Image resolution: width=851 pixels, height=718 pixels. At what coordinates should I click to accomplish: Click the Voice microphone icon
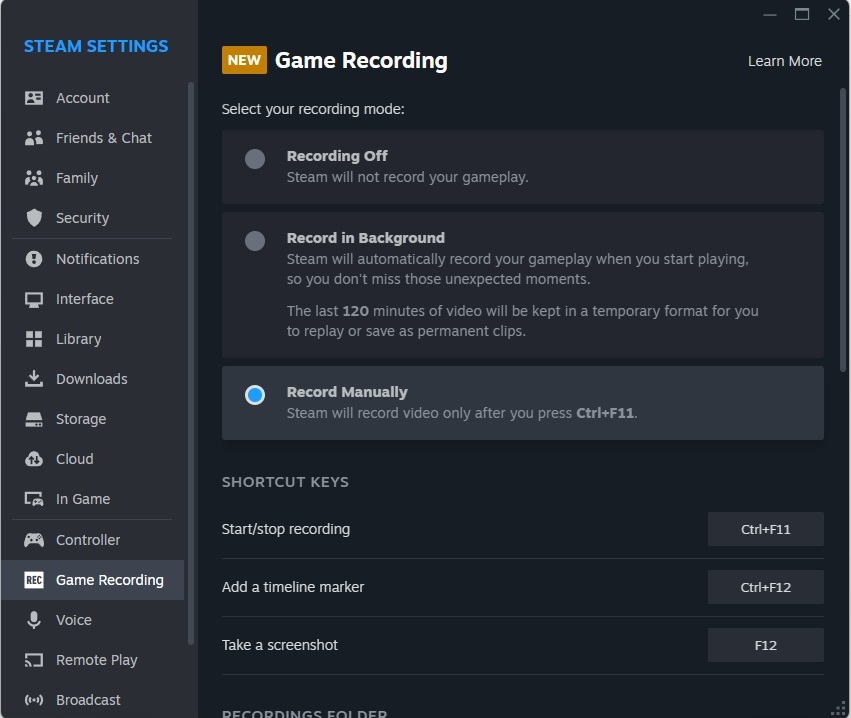click(x=34, y=620)
